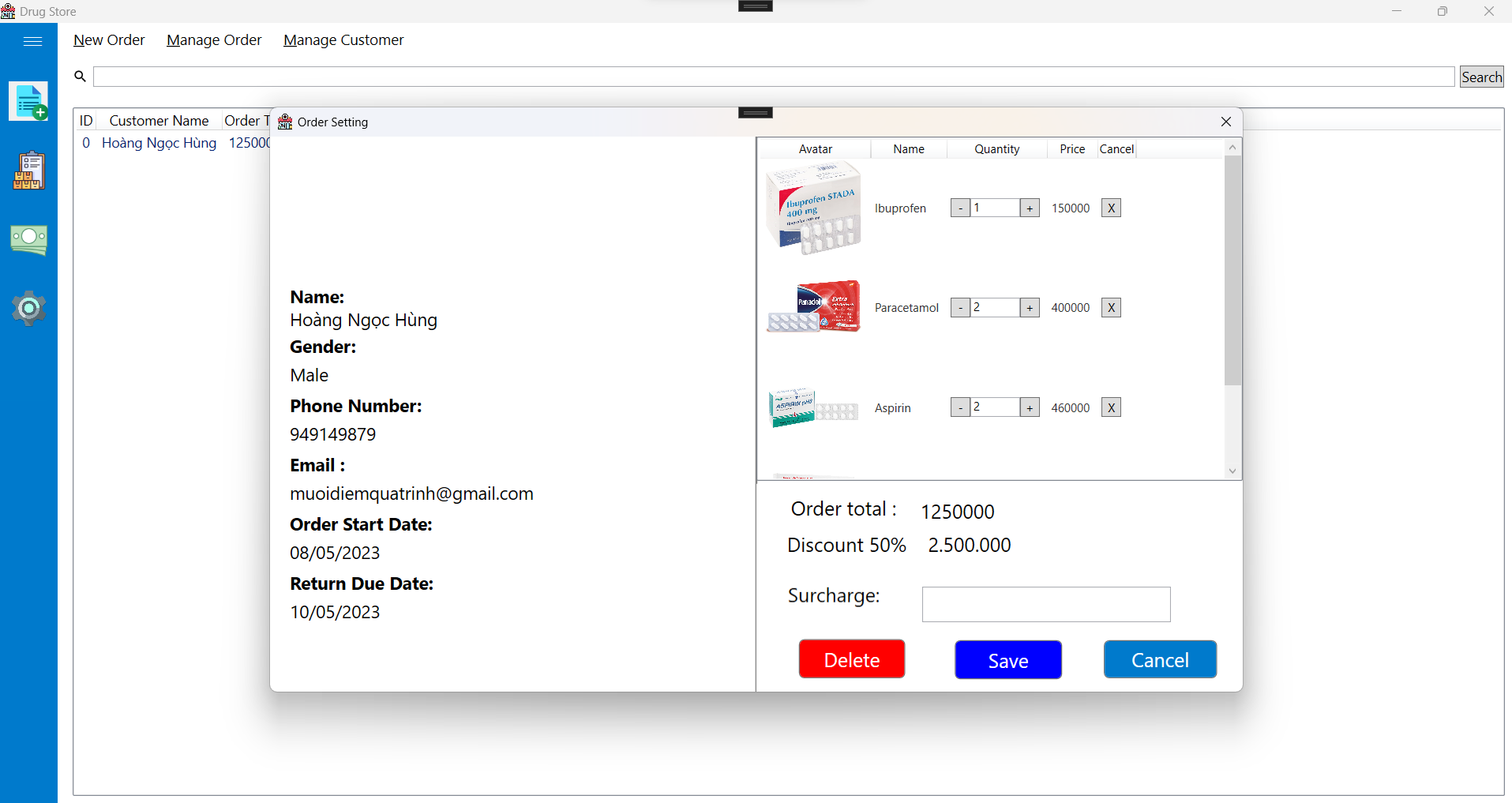The image size is (1512, 803).
Task: Save the order changes
Action: tap(1007, 659)
